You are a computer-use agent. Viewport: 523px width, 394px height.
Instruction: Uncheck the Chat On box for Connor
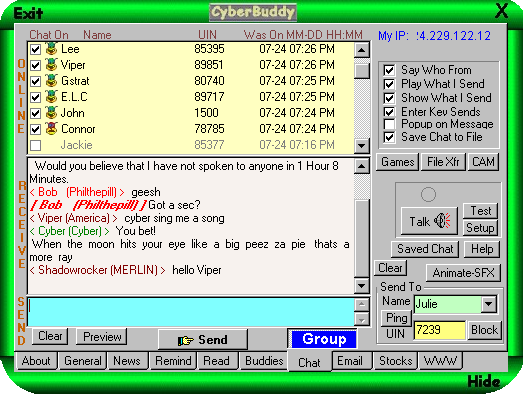35,129
